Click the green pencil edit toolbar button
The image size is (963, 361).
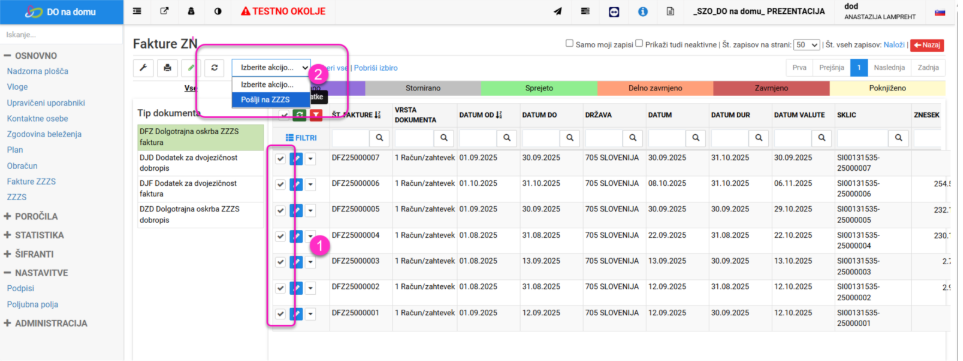191,68
